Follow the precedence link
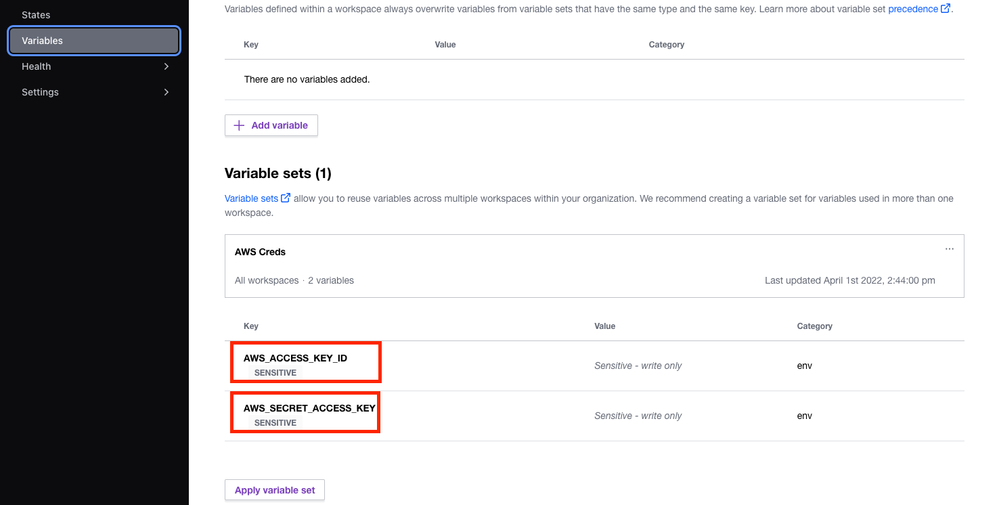This screenshot has height=505, width=999. [913, 9]
